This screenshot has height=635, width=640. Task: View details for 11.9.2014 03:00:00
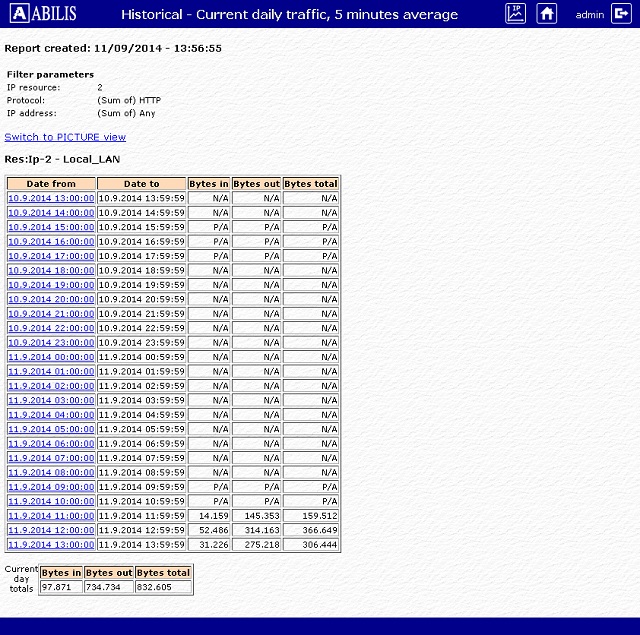pyautogui.click(x=51, y=400)
